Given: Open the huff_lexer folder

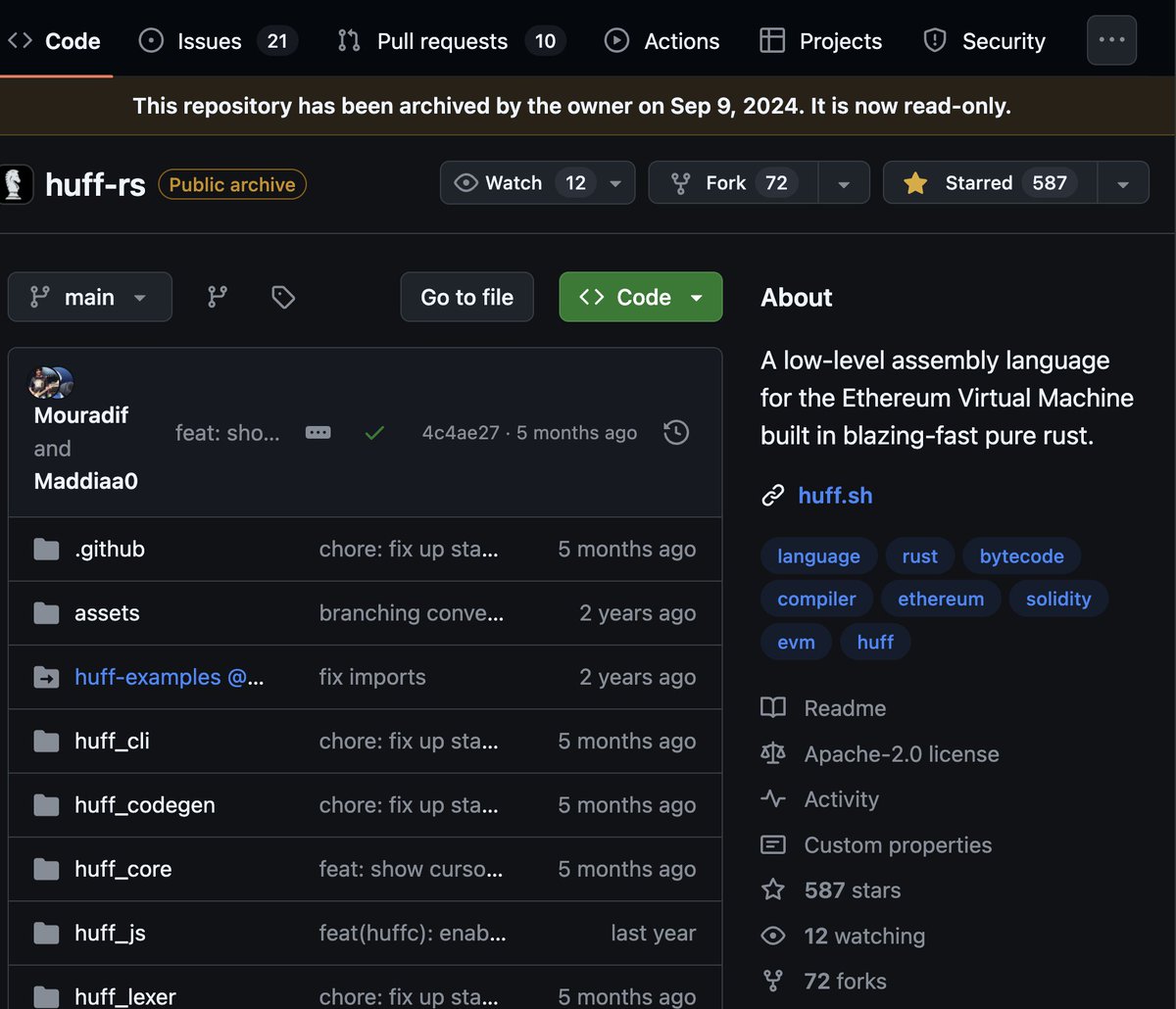Looking at the screenshot, I should tap(125, 997).
